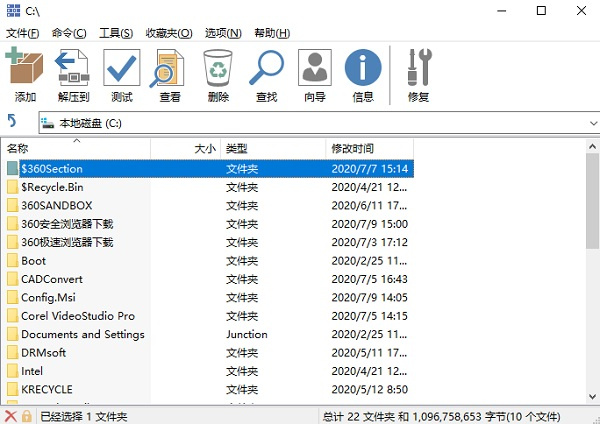Screen dimensions: 600x424
Task: Click the date 2020/7/3 17:12
Action: (x=370, y=242)
